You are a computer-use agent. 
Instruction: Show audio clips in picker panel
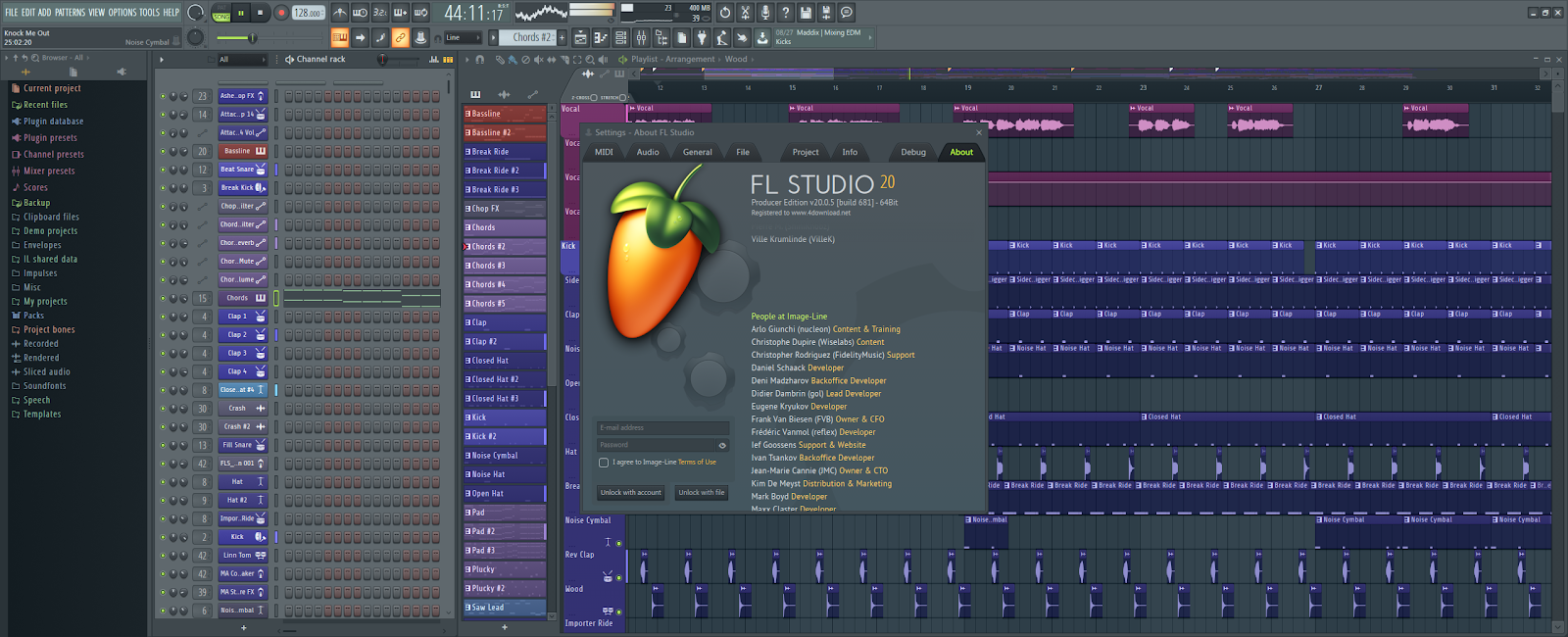504,95
